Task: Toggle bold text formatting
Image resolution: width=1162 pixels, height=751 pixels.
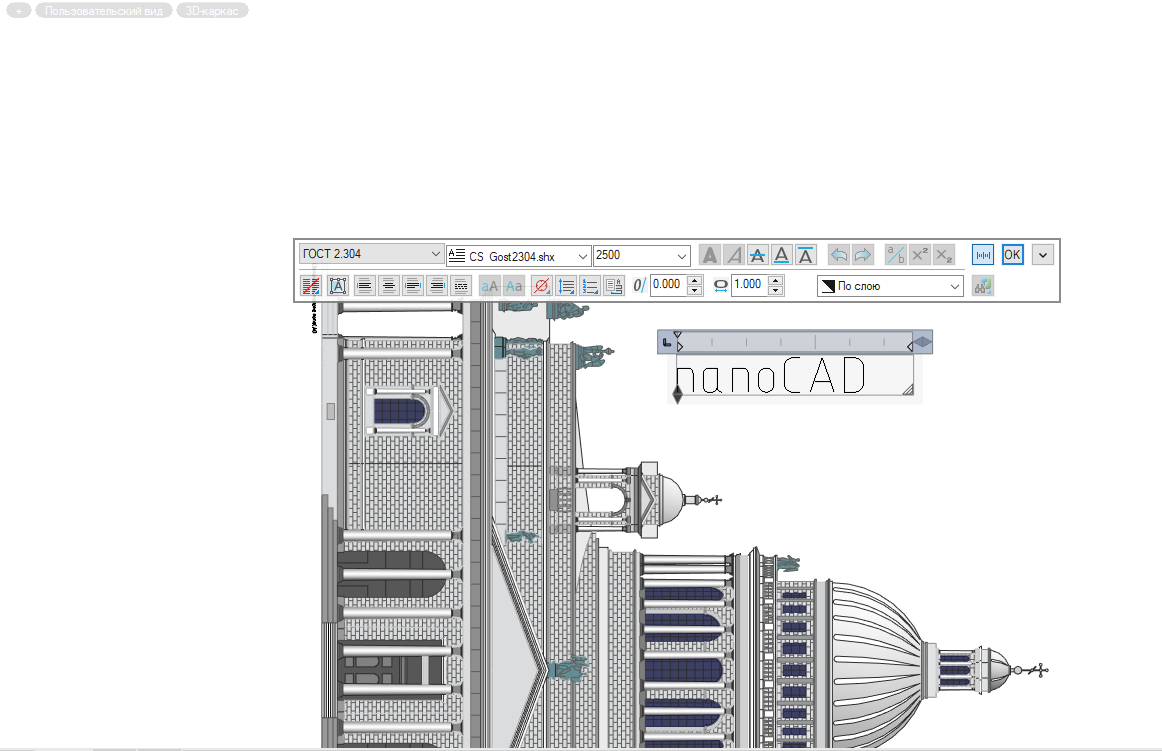Action: pos(709,255)
